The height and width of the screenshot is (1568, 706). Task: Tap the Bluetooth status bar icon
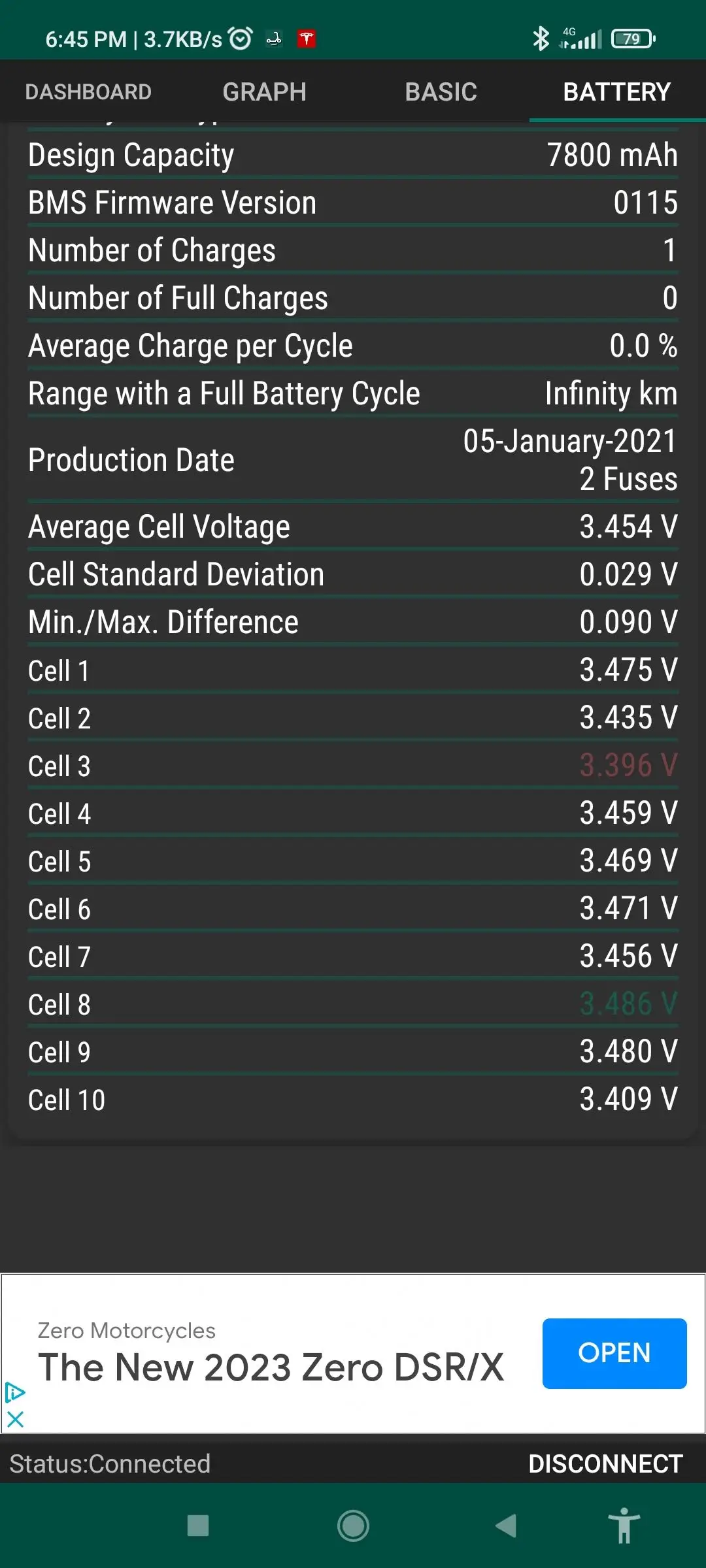[x=541, y=39]
